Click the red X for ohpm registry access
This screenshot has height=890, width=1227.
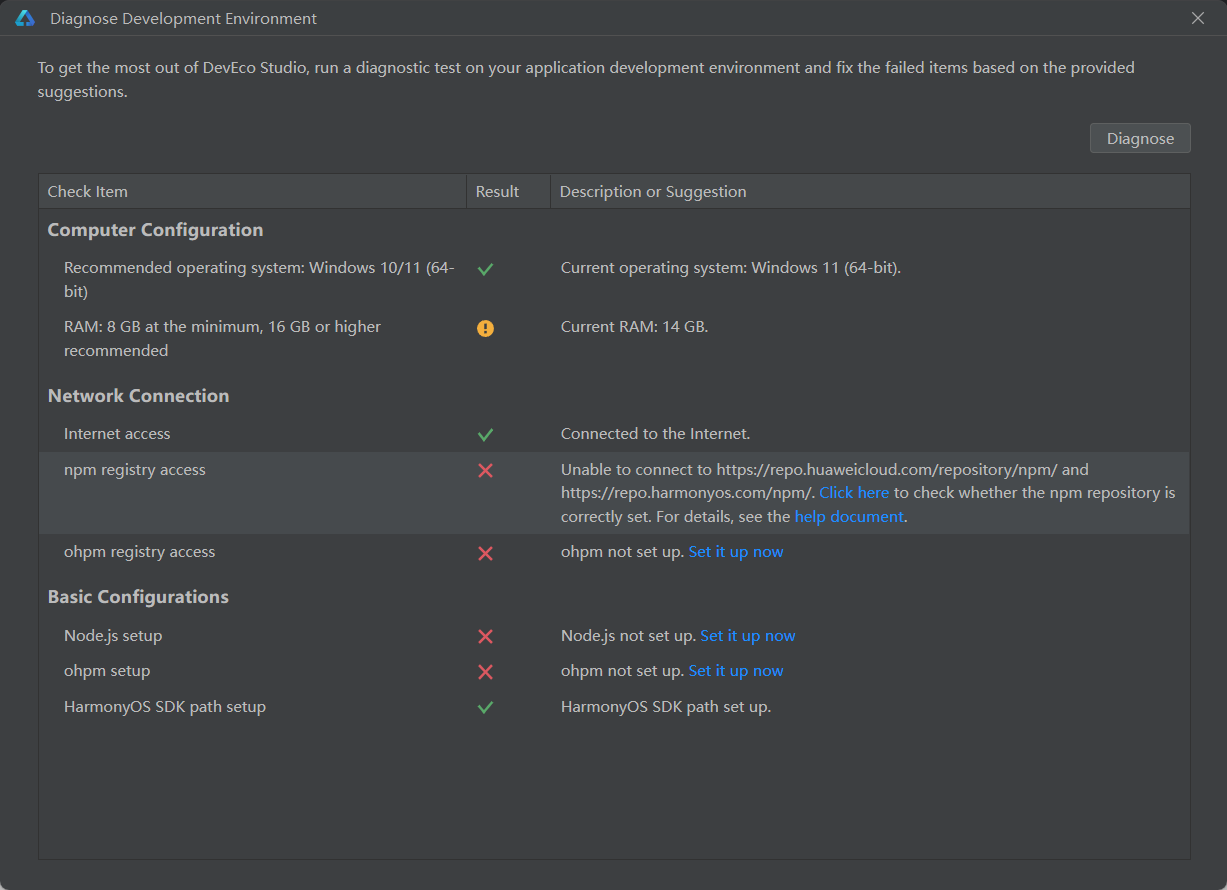tap(485, 553)
